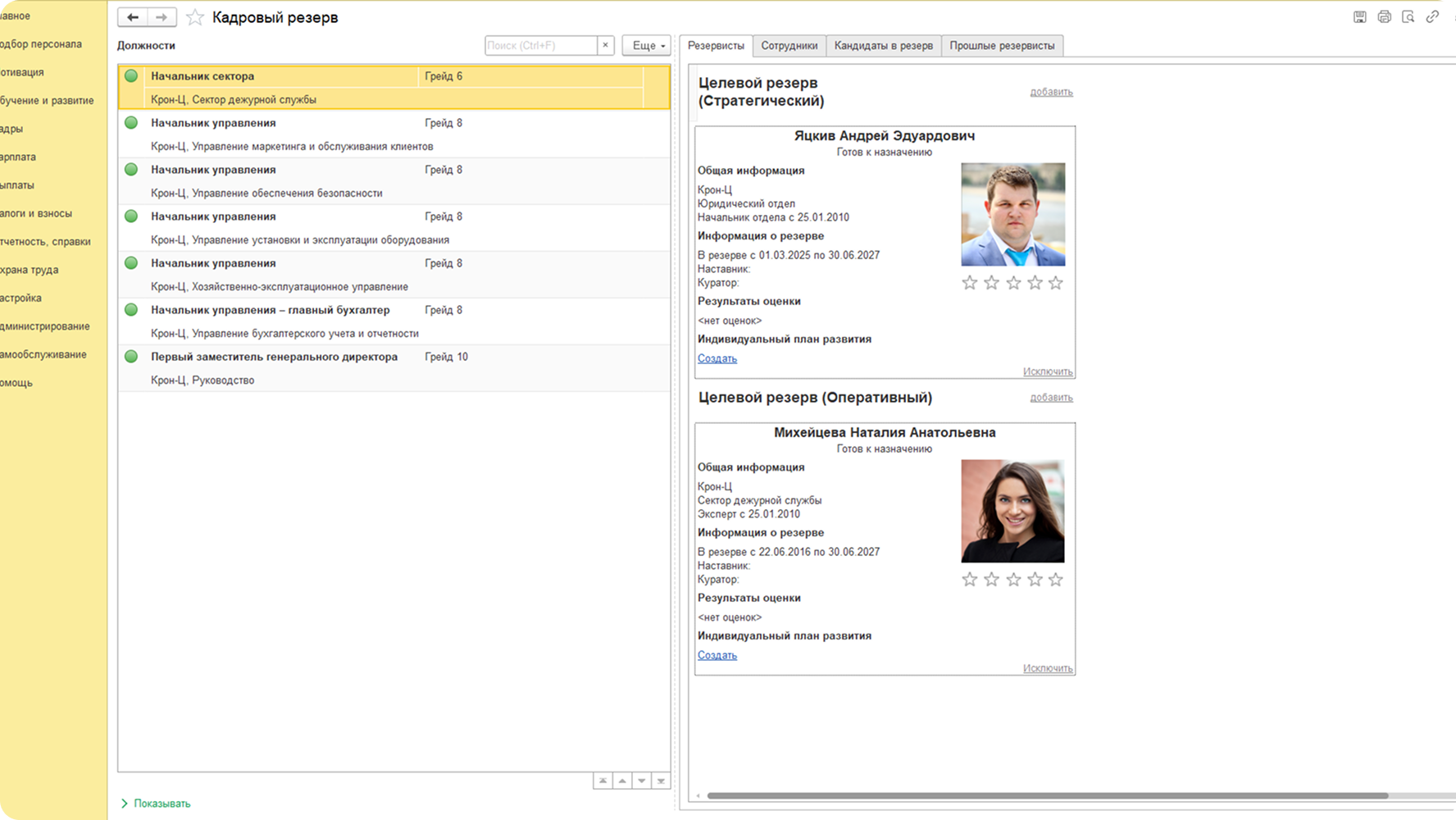Go back using the left arrow button
Screen dimensions: 1456x820
[133, 17]
